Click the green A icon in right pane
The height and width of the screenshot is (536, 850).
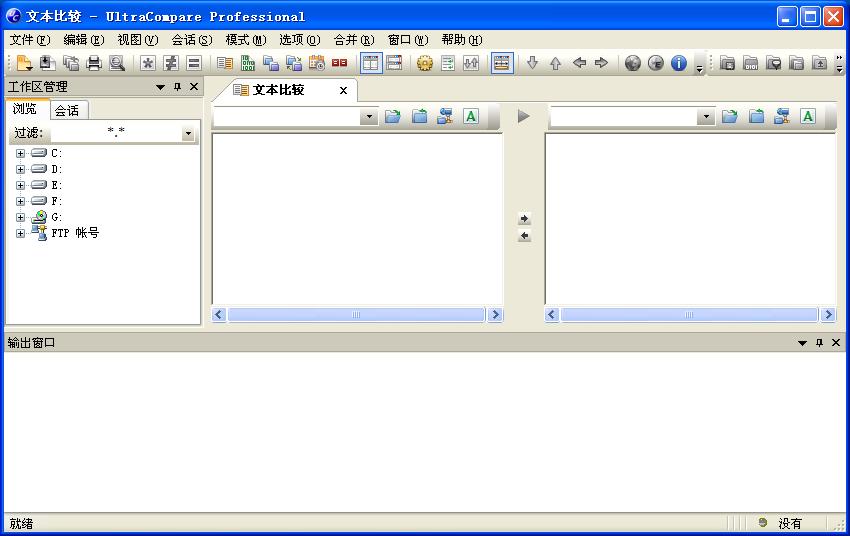tap(808, 116)
